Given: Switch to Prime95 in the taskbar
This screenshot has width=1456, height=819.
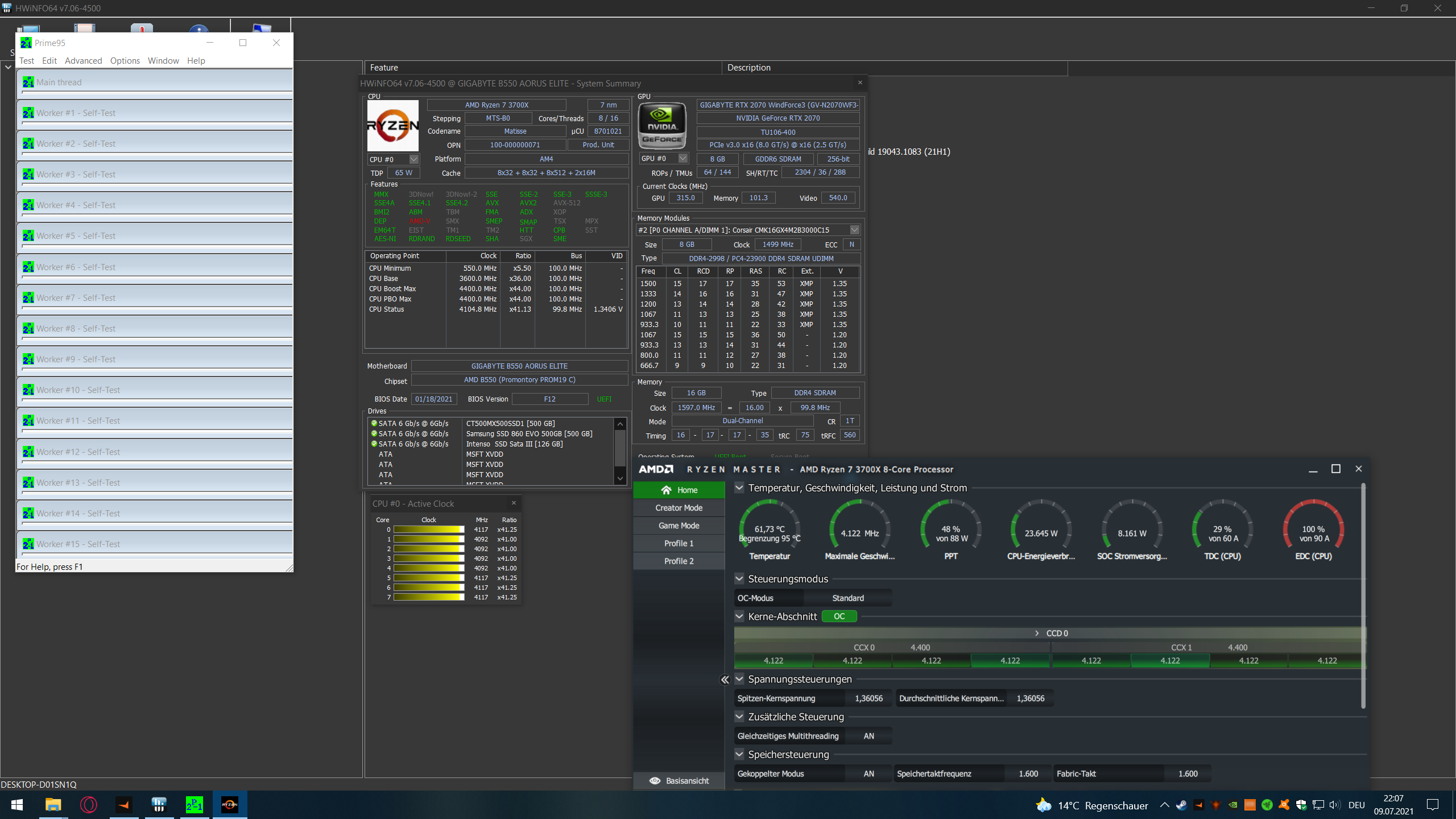Looking at the screenshot, I should point(194,805).
